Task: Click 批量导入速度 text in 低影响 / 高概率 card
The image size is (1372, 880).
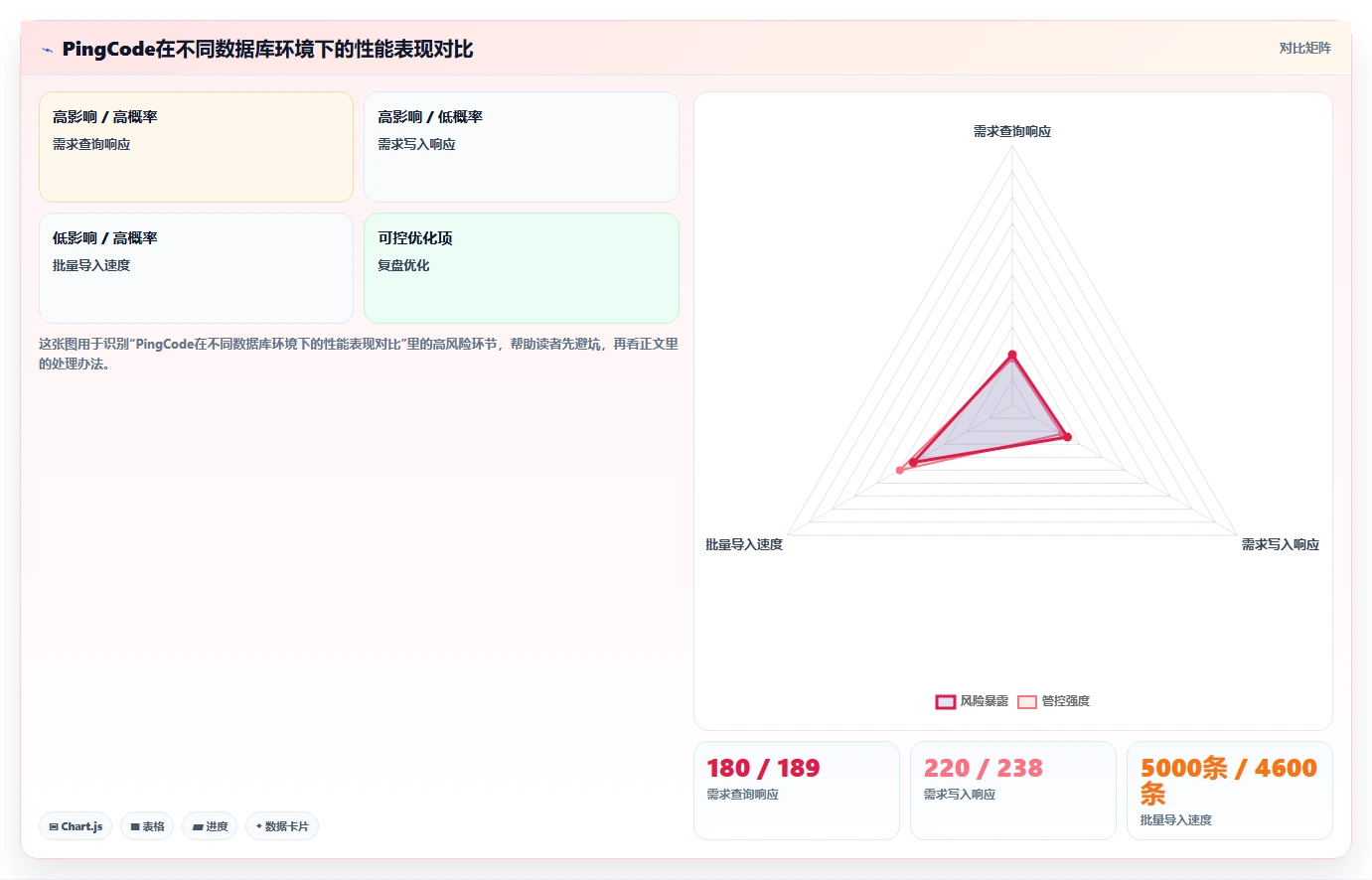Action: pyautogui.click(x=91, y=265)
